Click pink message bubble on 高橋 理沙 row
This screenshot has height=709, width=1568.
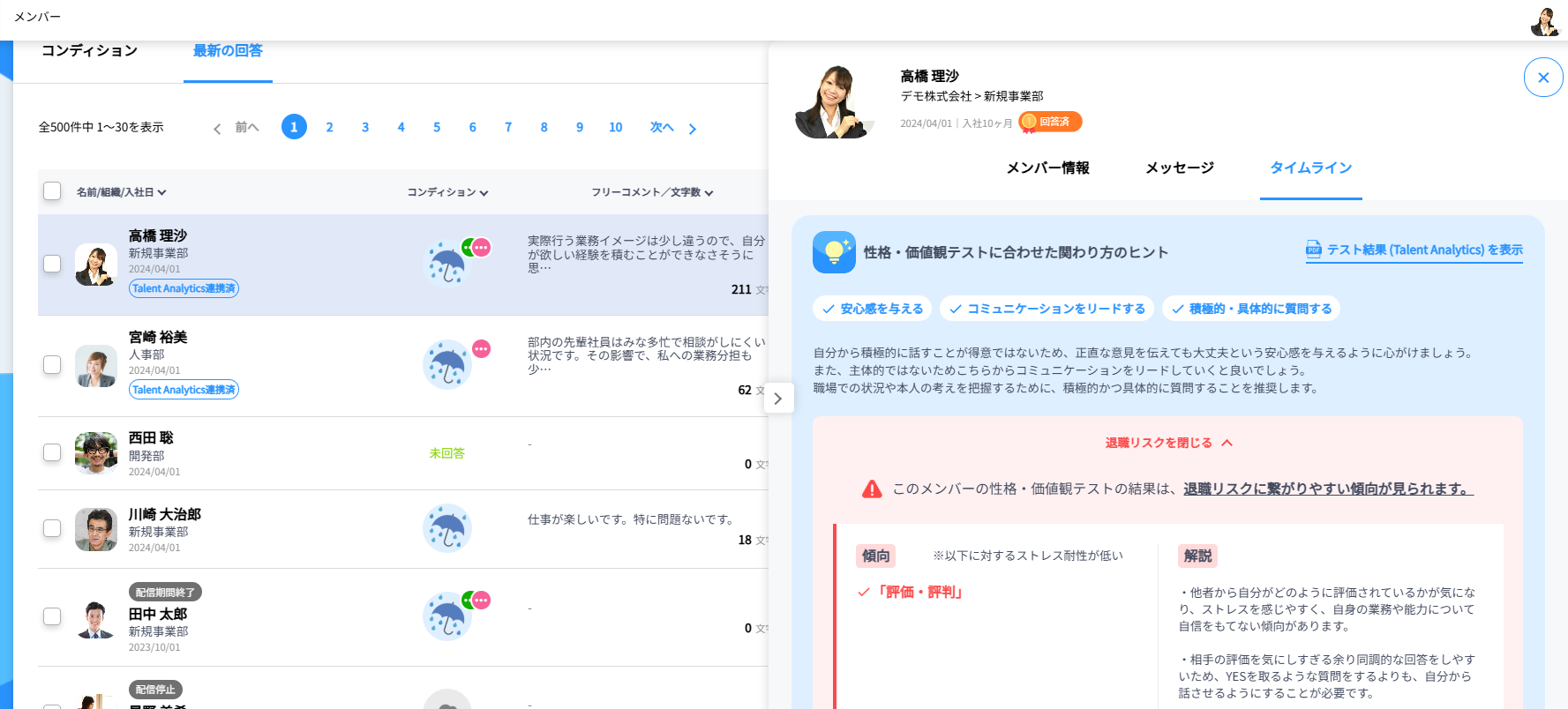pyautogui.click(x=481, y=248)
